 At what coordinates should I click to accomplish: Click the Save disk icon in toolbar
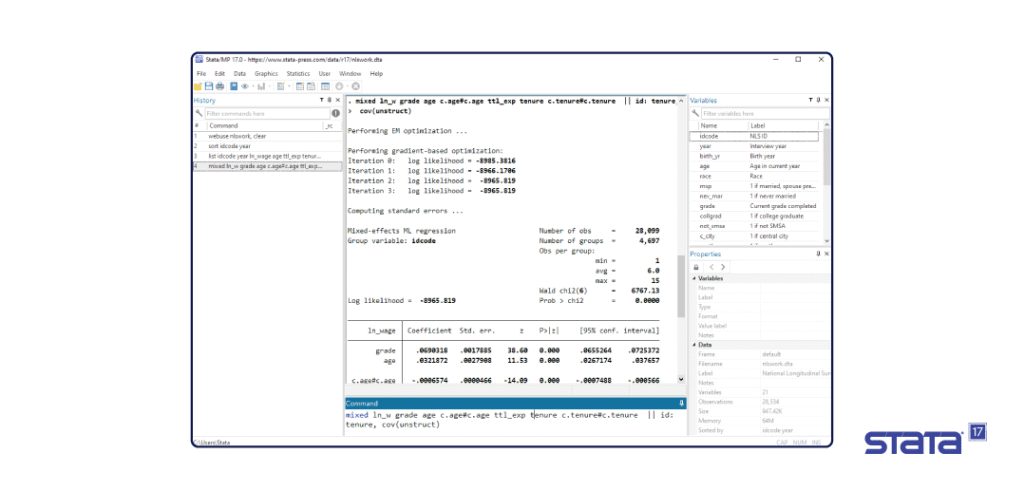[x=209, y=86]
